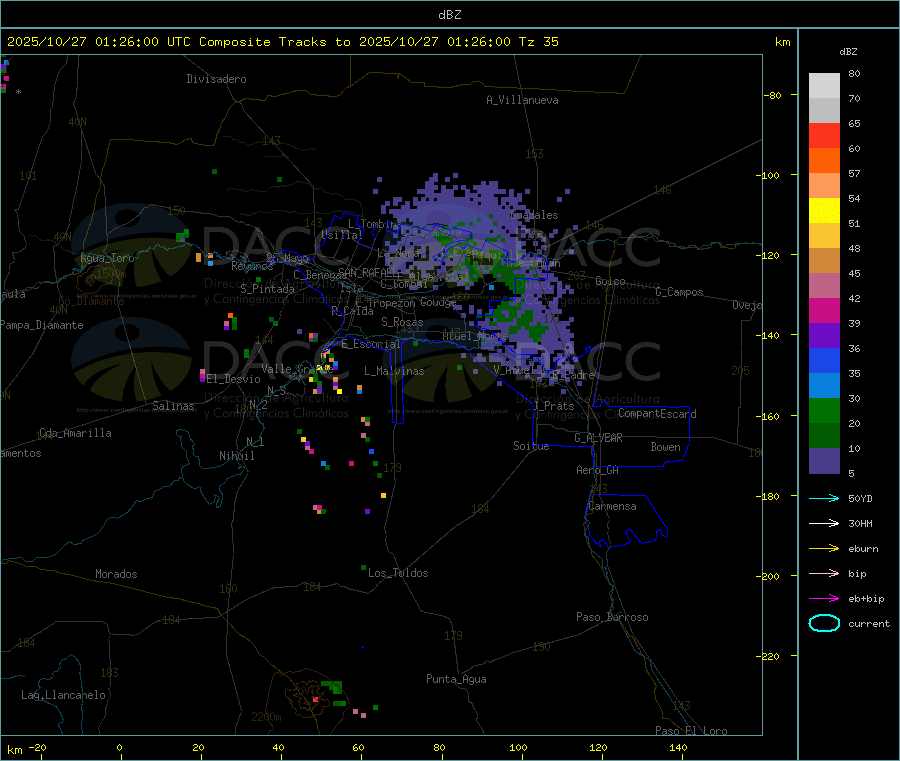This screenshot has width=900, height=761.
Task: Click the J_Prats map label
Action: tap(554, 406)
